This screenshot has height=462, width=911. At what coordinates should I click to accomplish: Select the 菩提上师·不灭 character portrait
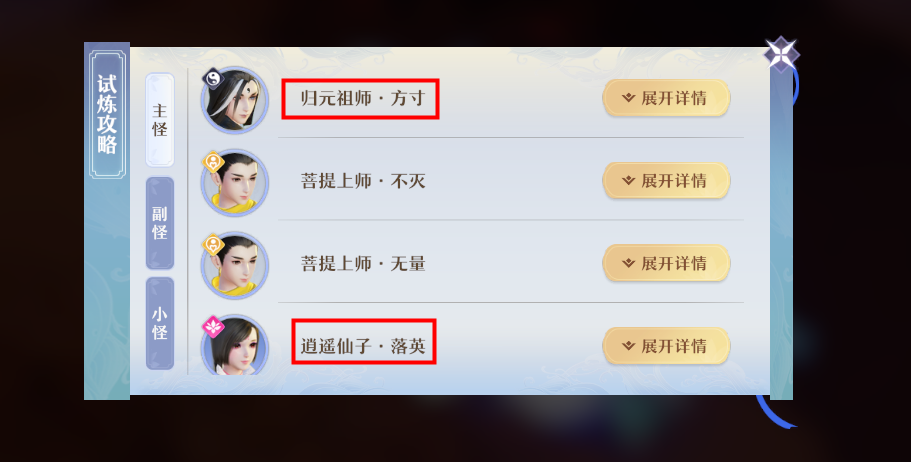tap(235, 182)
